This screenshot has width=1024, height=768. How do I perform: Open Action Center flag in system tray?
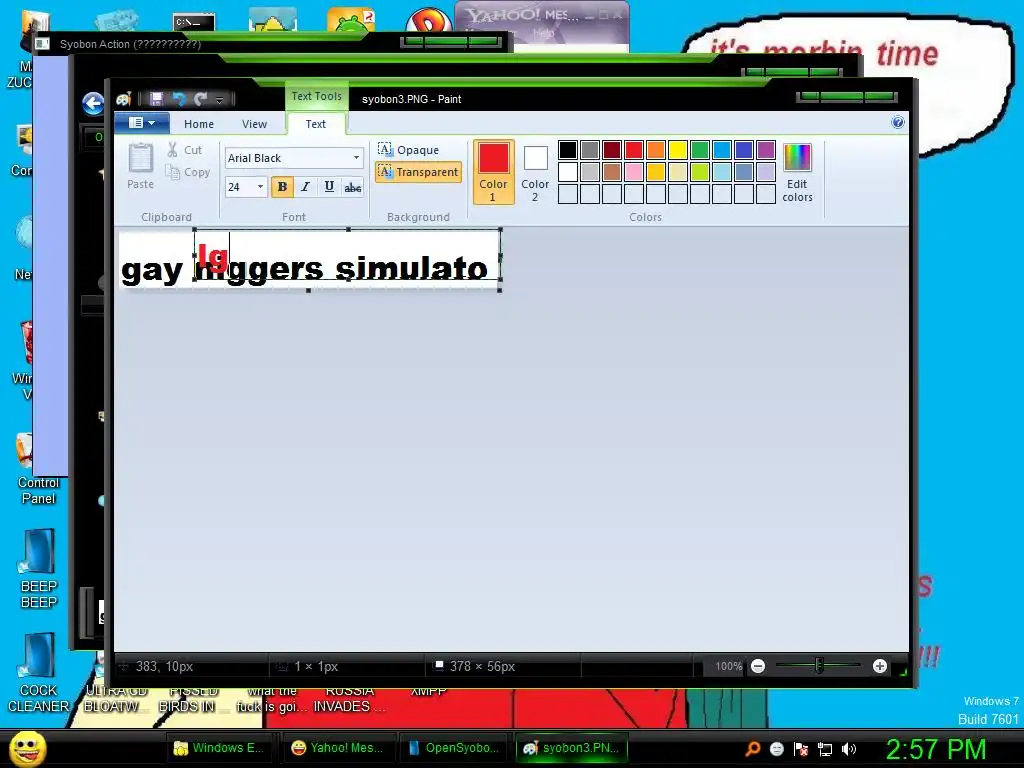(801, 749)
